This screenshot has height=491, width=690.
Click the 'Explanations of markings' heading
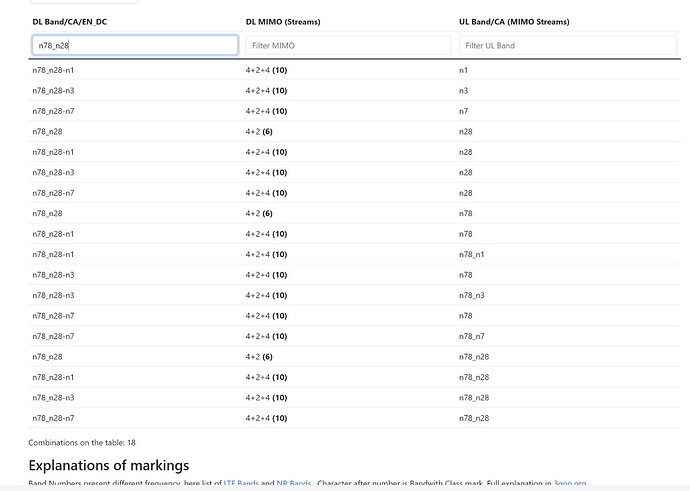[x=109, y=465]
